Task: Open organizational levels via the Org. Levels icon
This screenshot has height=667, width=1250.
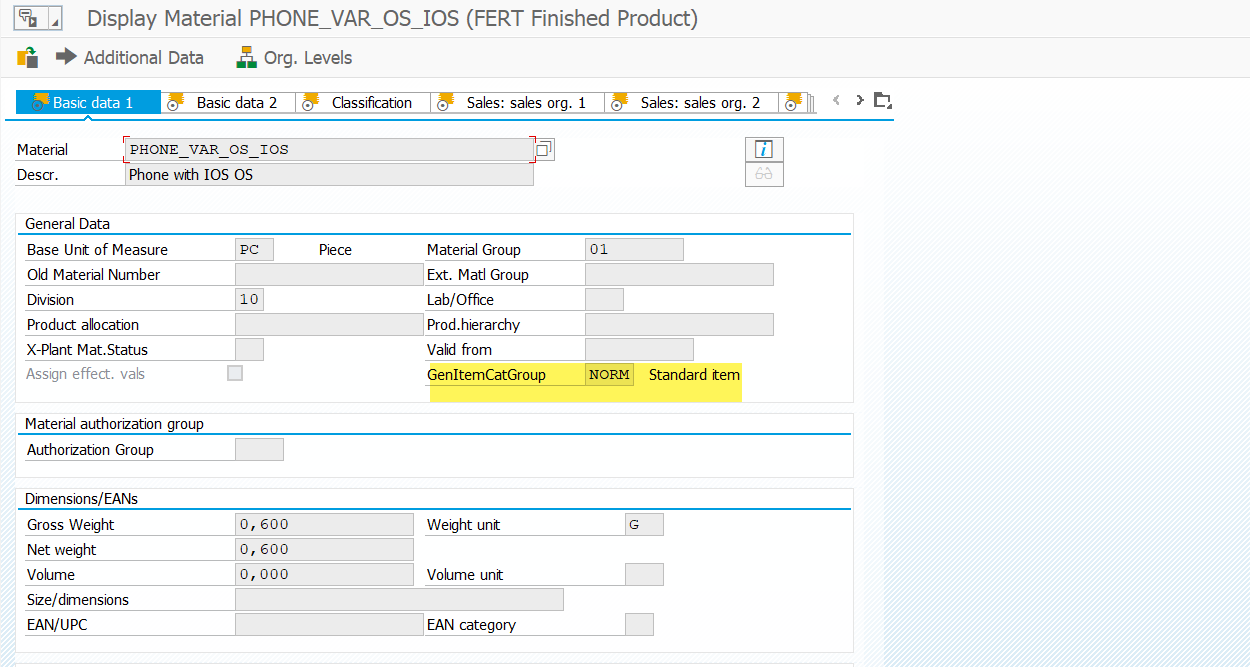Action: tap(245, 57)
